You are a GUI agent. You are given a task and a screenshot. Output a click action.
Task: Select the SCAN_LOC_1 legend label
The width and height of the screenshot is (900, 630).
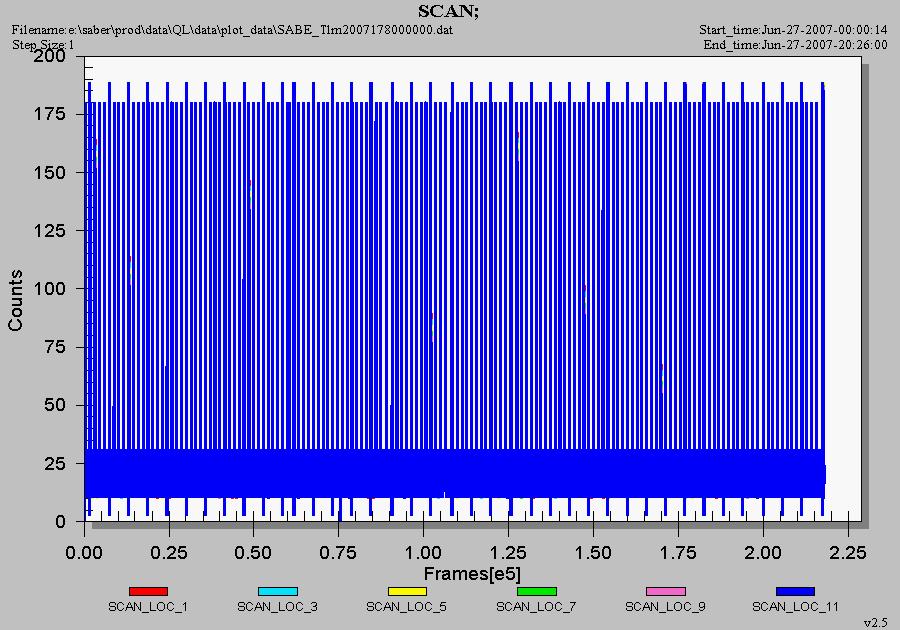[148, 606]
